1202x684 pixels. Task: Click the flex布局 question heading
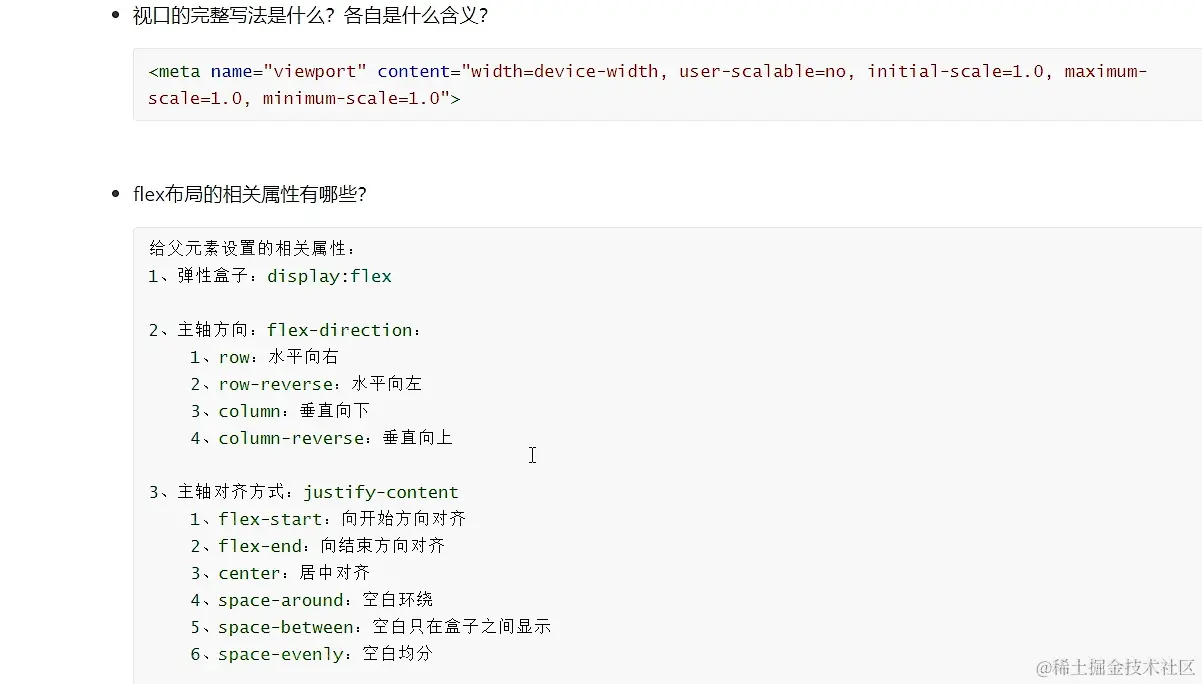click(250, 194)
